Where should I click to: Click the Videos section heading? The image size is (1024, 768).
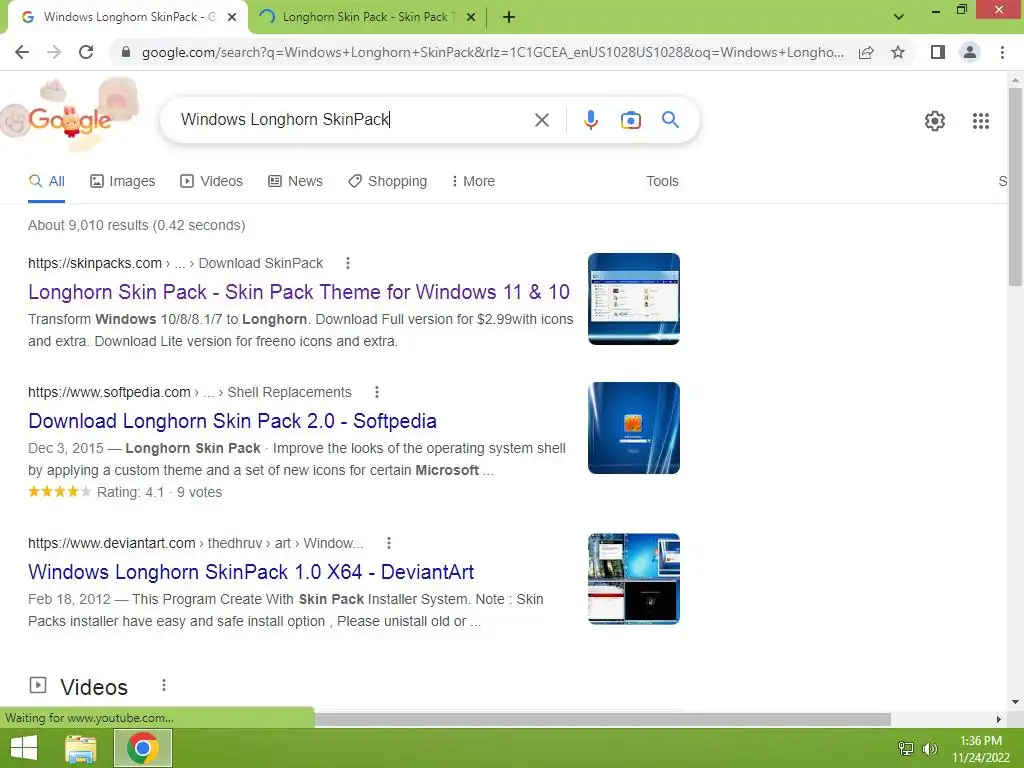[x=94, y=687]
